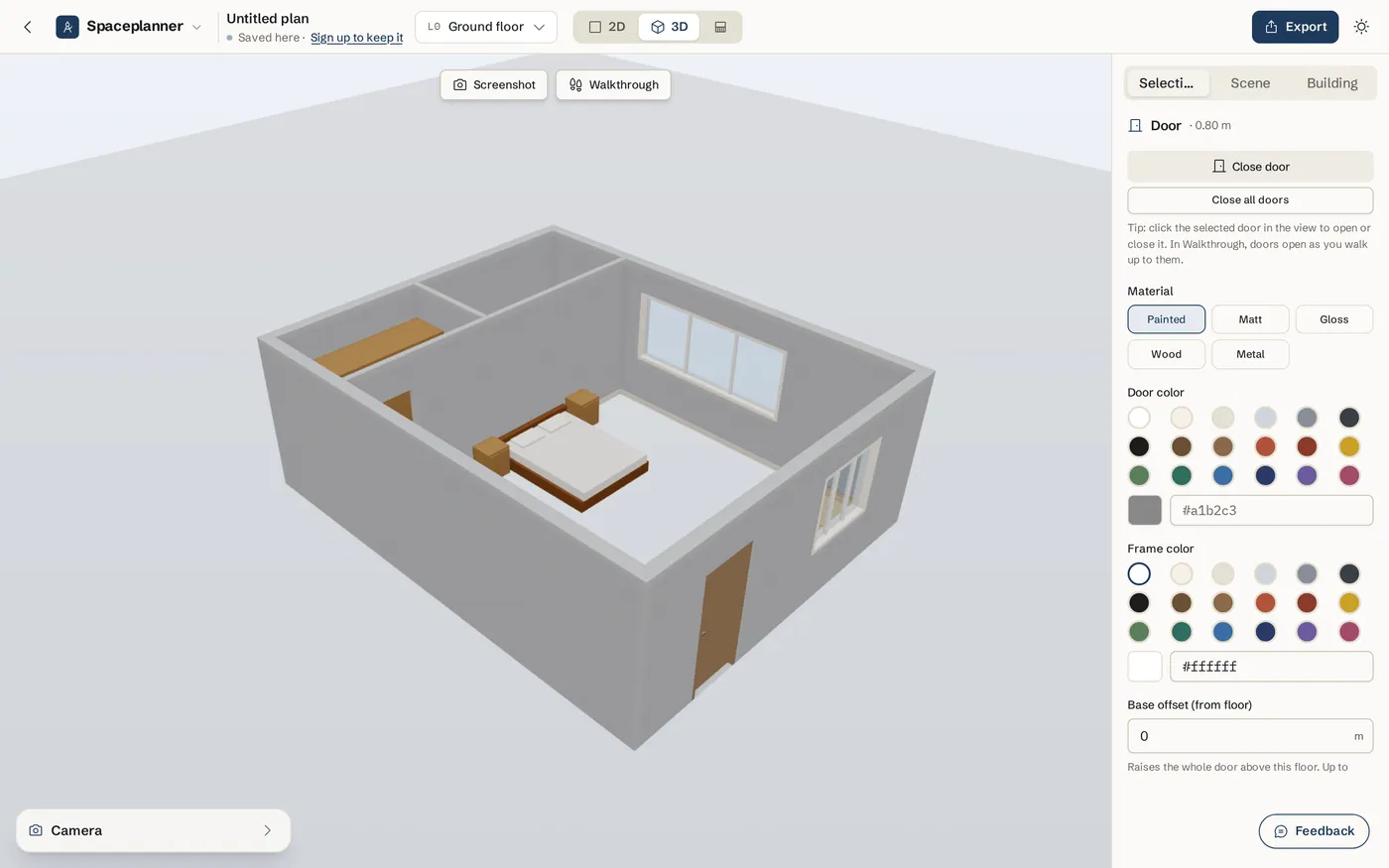Image resolution: width=1389 pixels, height=868 pixels.
Task: Open the white Frame color preview picker
Action: 1145,667
